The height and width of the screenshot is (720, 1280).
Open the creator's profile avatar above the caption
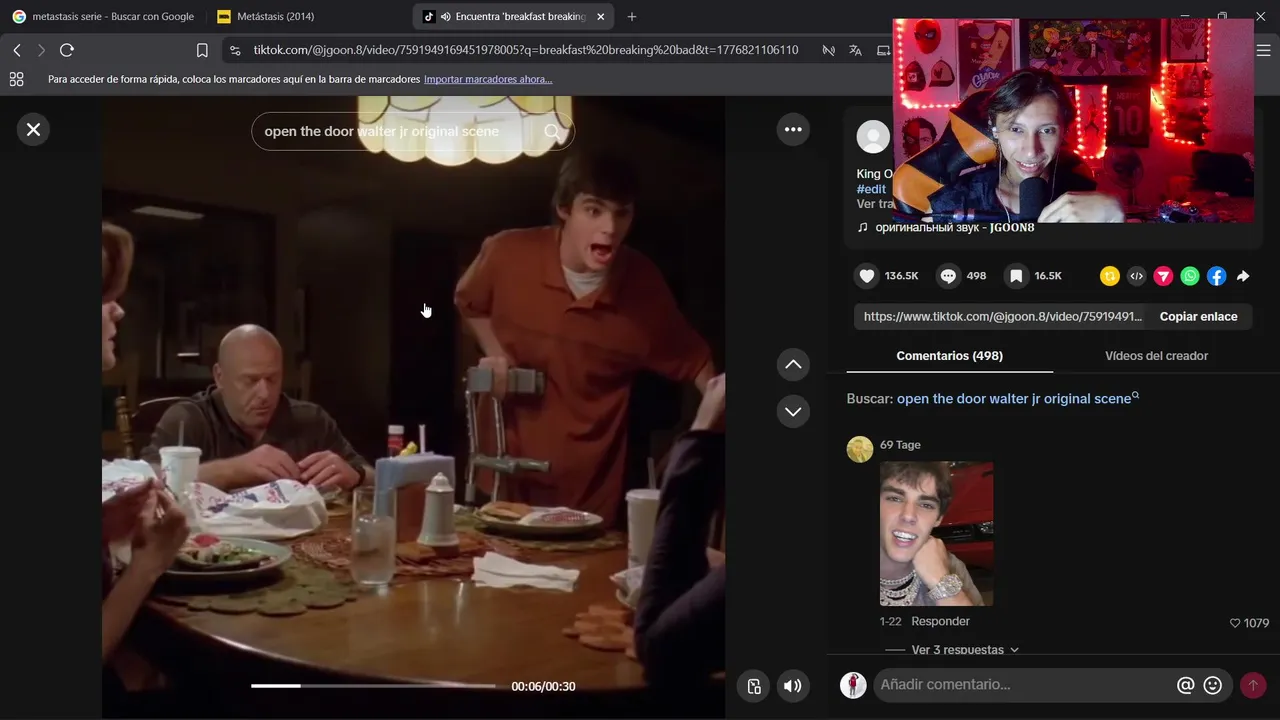click(x=873, y=137)
